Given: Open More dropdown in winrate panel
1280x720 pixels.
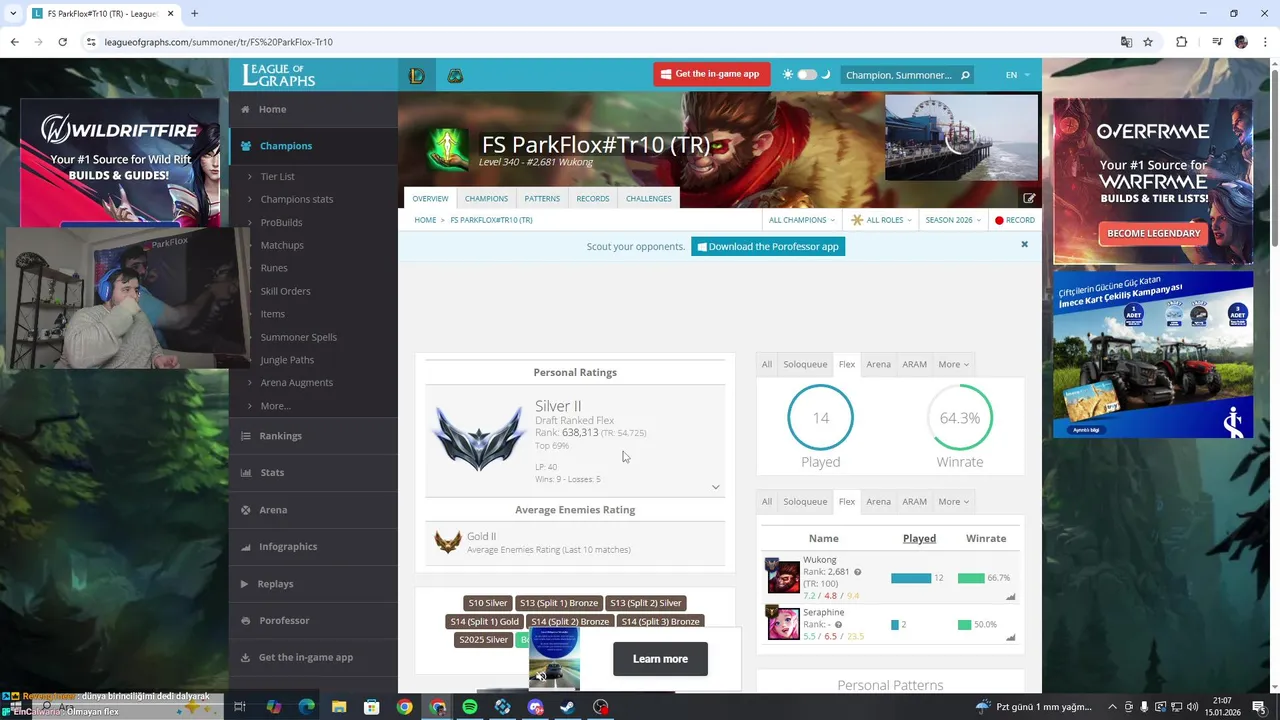Looking at the screenshot, I should [953, 364].
